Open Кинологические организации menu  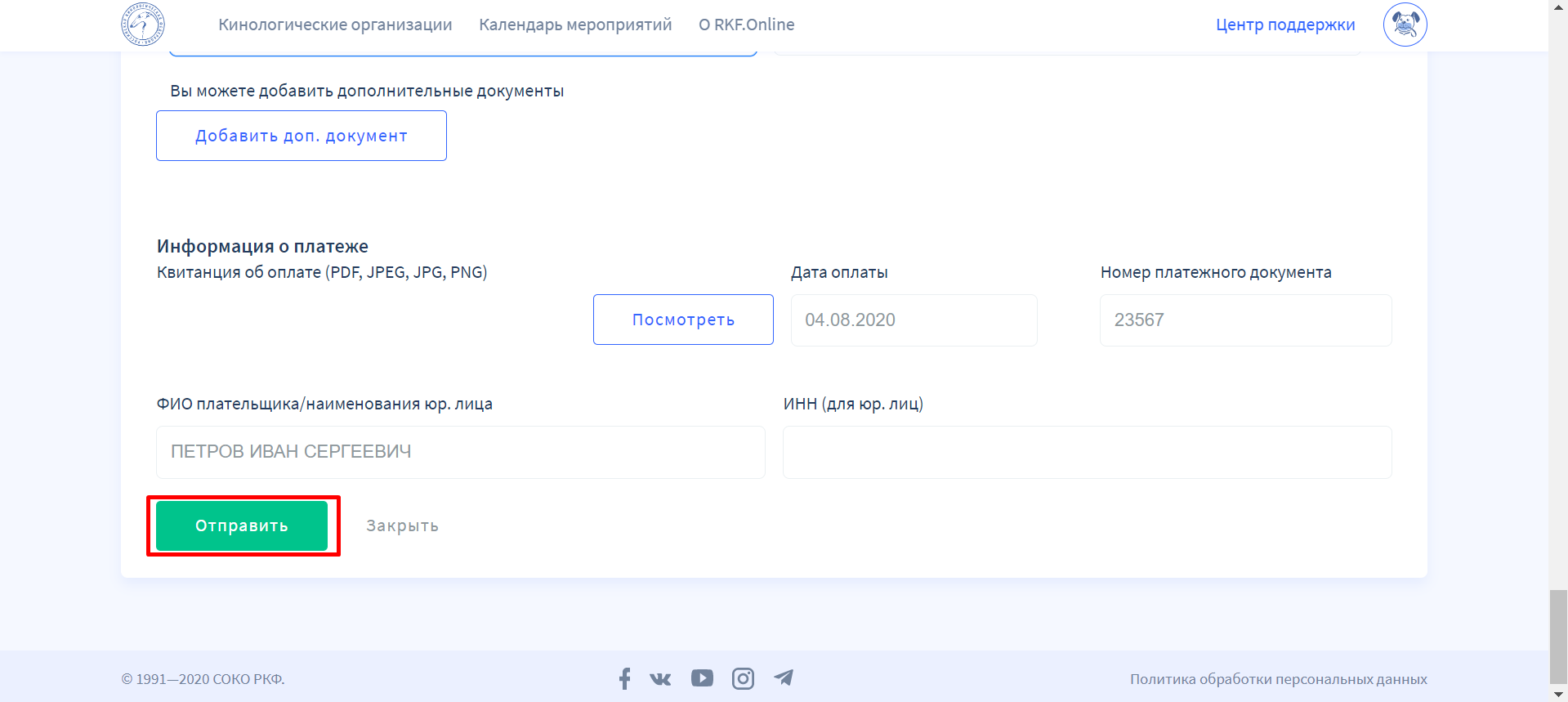tap(335, 25)
